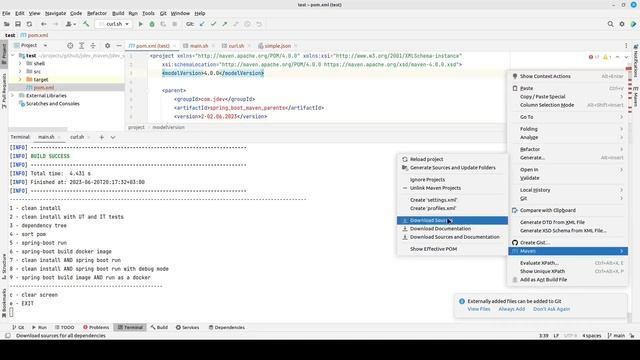Switch to the simple.json editor tab

tap(278, 46)
